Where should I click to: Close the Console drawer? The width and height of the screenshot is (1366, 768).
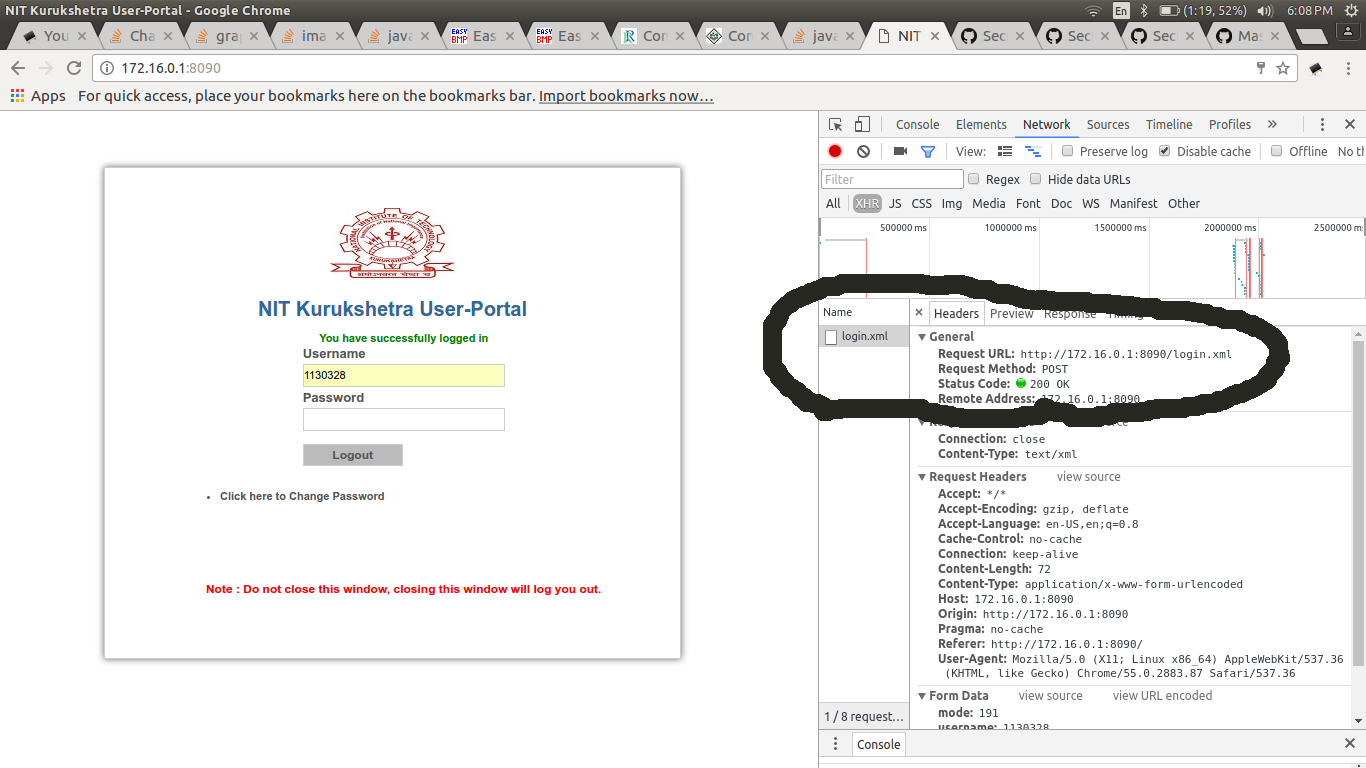[1349, 744]
